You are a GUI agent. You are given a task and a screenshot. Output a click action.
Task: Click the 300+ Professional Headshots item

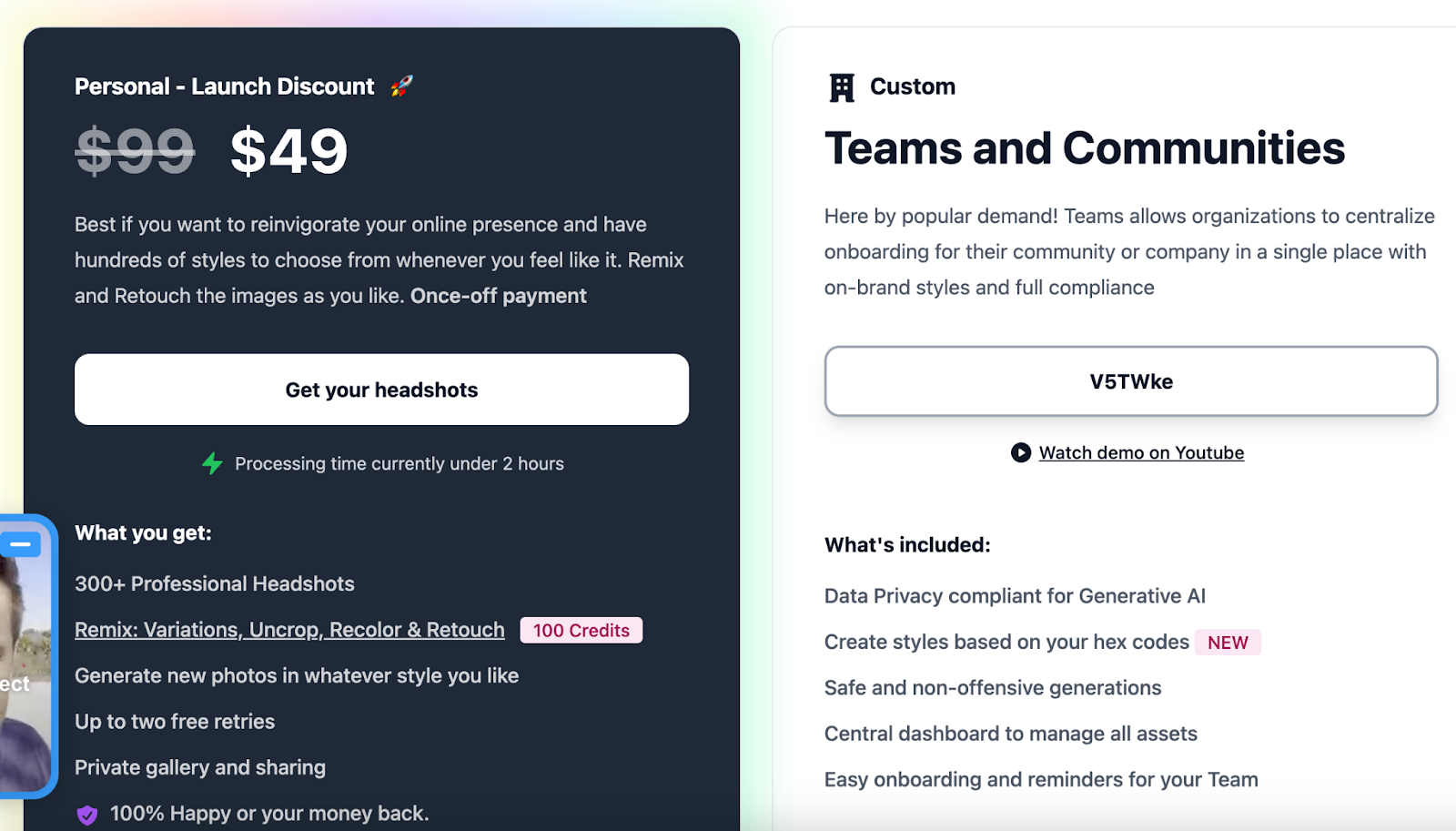coord(215,584)
